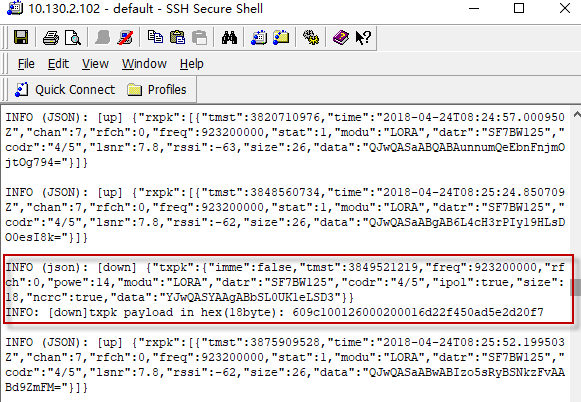Click the Save floppy disk icon
The image size is (581, 402).
coord(21,37)
